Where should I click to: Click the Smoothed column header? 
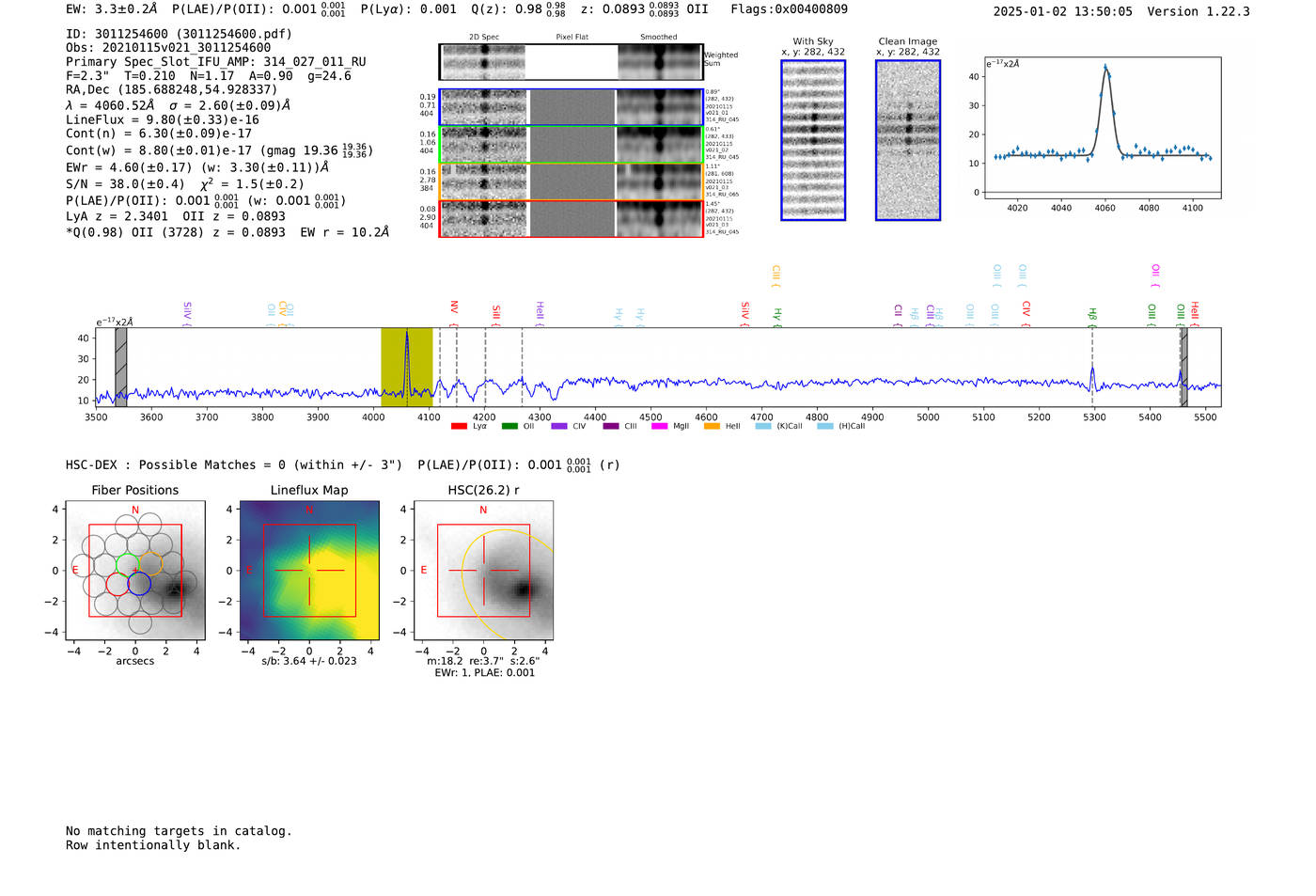658,38
